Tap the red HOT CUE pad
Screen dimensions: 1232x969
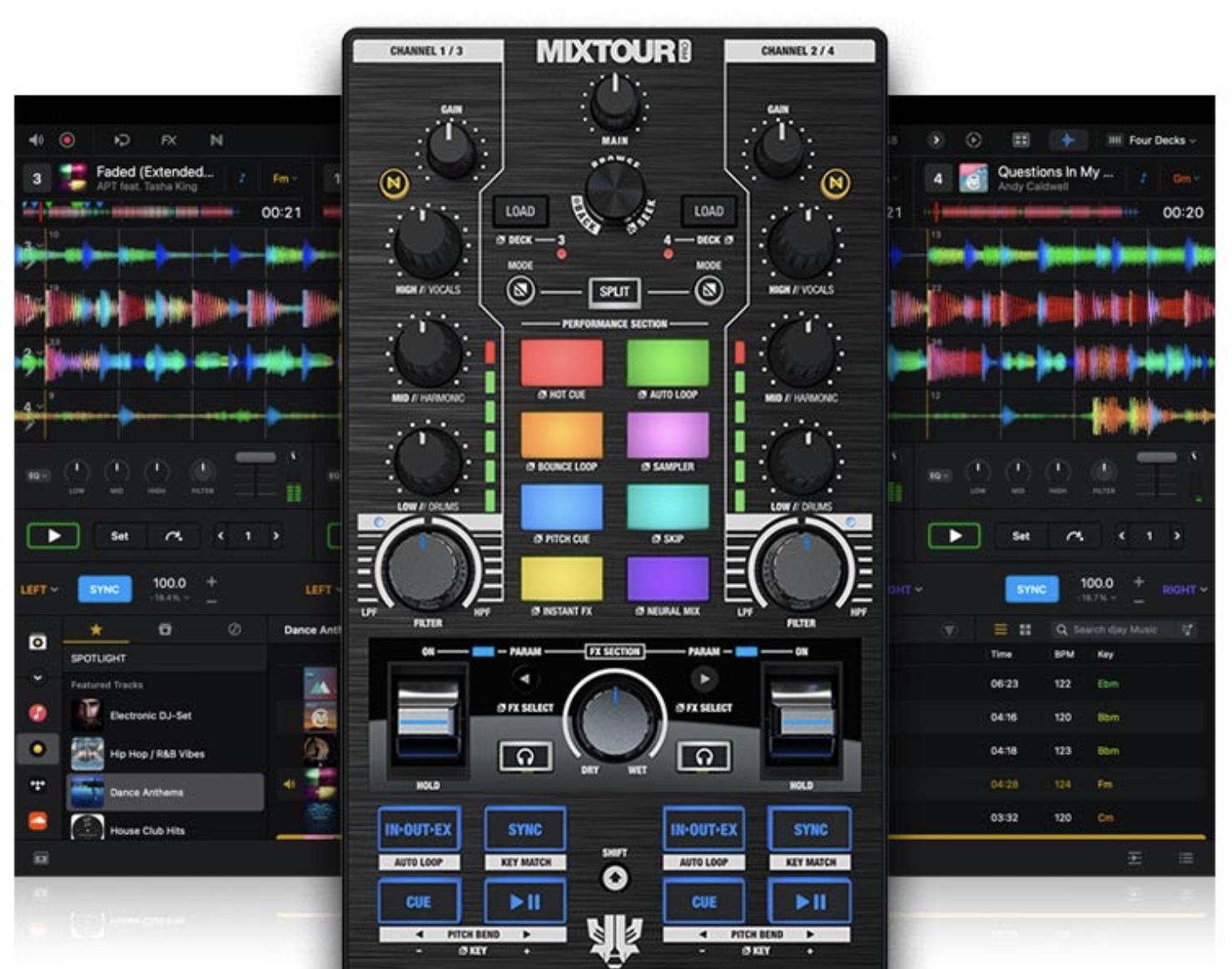561,362
